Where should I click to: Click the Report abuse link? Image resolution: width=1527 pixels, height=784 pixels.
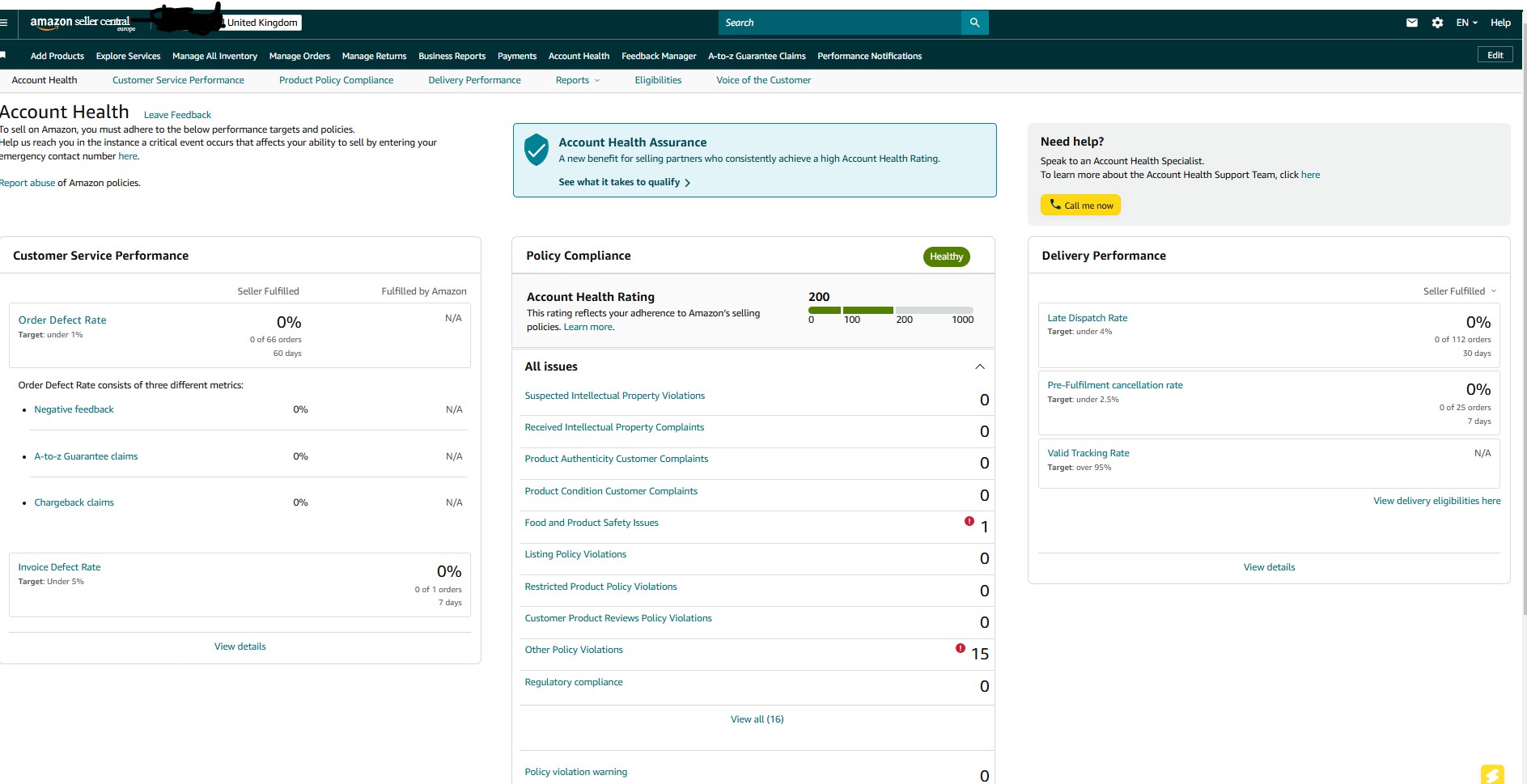coord(28,183)
